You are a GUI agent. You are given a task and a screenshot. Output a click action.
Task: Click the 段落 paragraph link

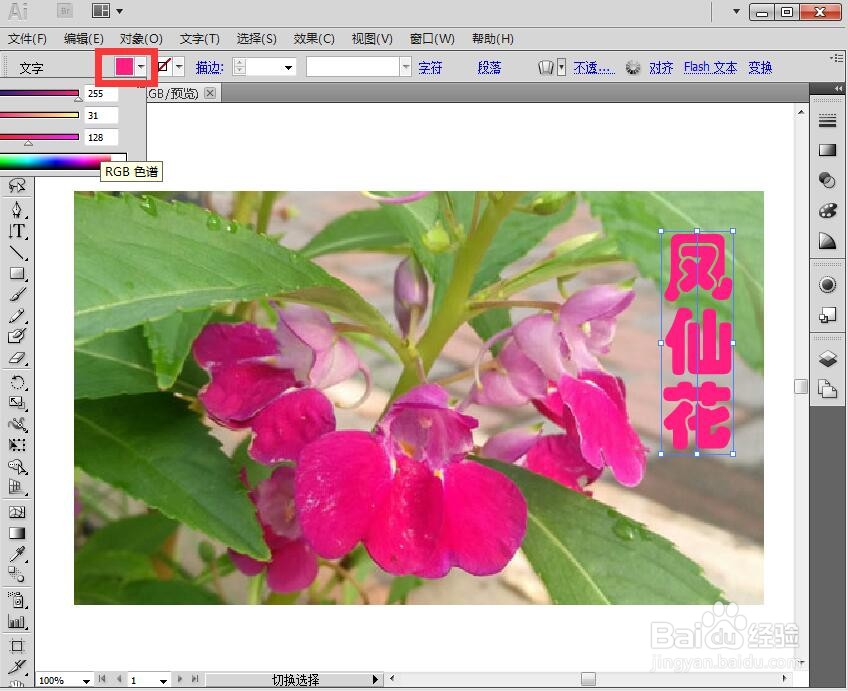click(x=489, y=68)
